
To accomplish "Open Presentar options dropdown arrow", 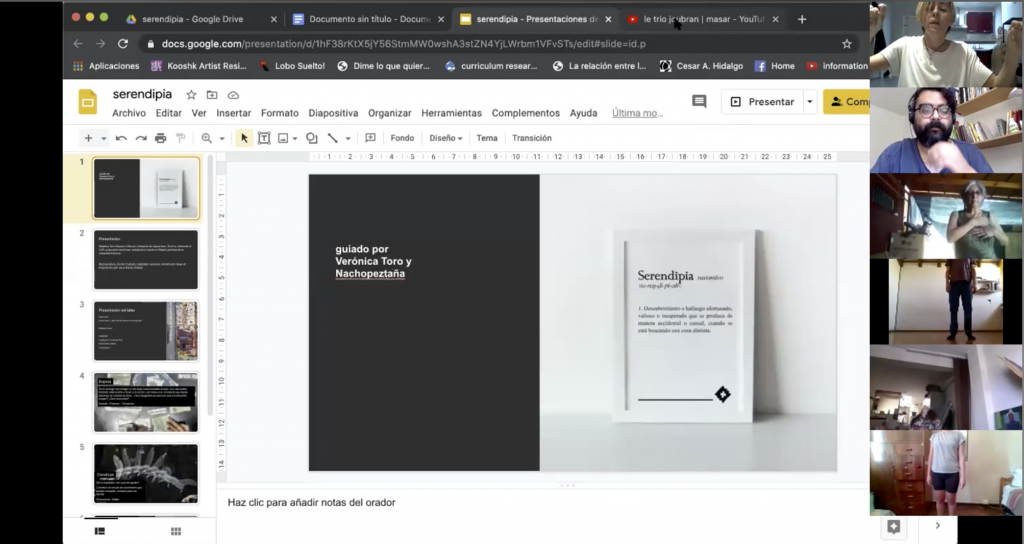I will (810, 101).
